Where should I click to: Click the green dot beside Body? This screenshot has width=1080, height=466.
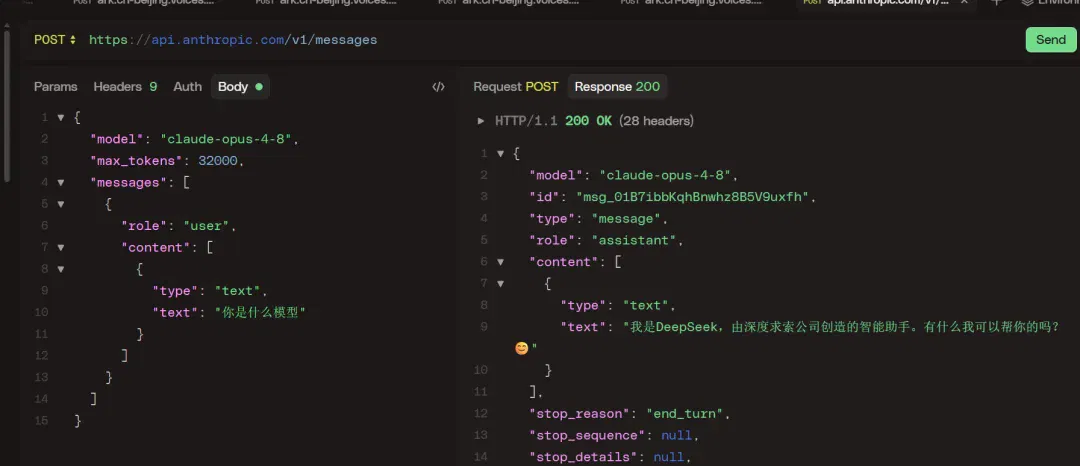(259, 87)
